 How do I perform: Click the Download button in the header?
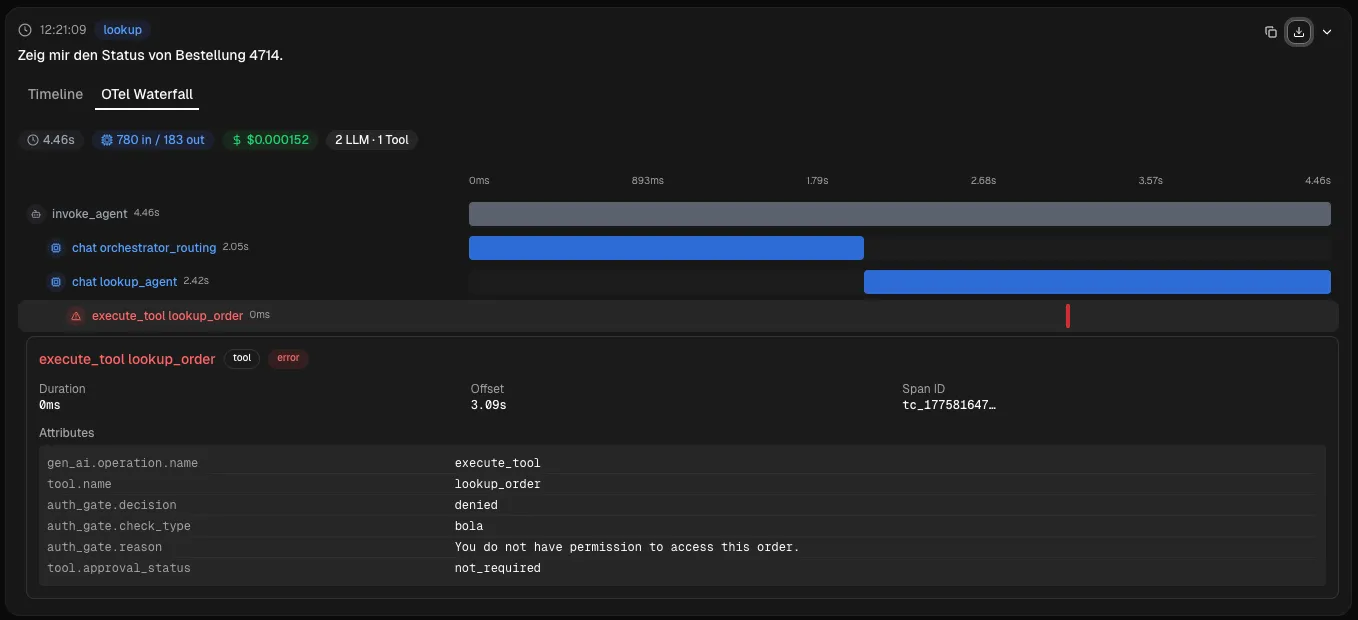tap(1299, 32)
